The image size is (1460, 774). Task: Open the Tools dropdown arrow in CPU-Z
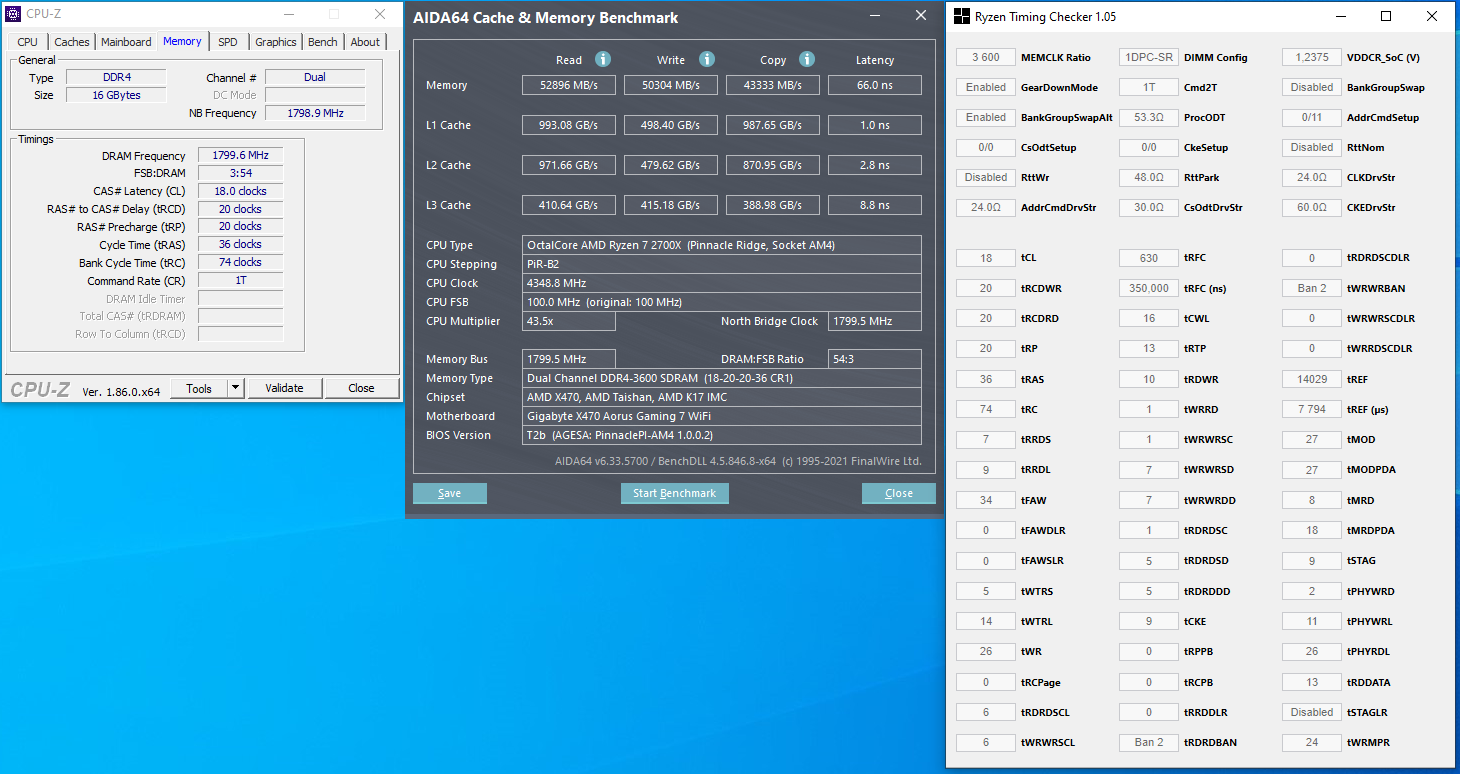(x=235, y=388)
